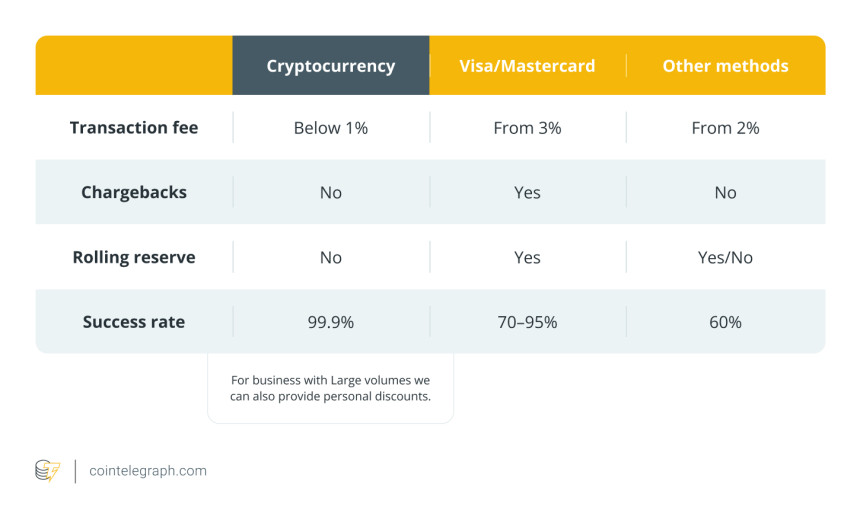
Task: Click No under Cryptocurrency rolling reserve
Action: [331, 257]
